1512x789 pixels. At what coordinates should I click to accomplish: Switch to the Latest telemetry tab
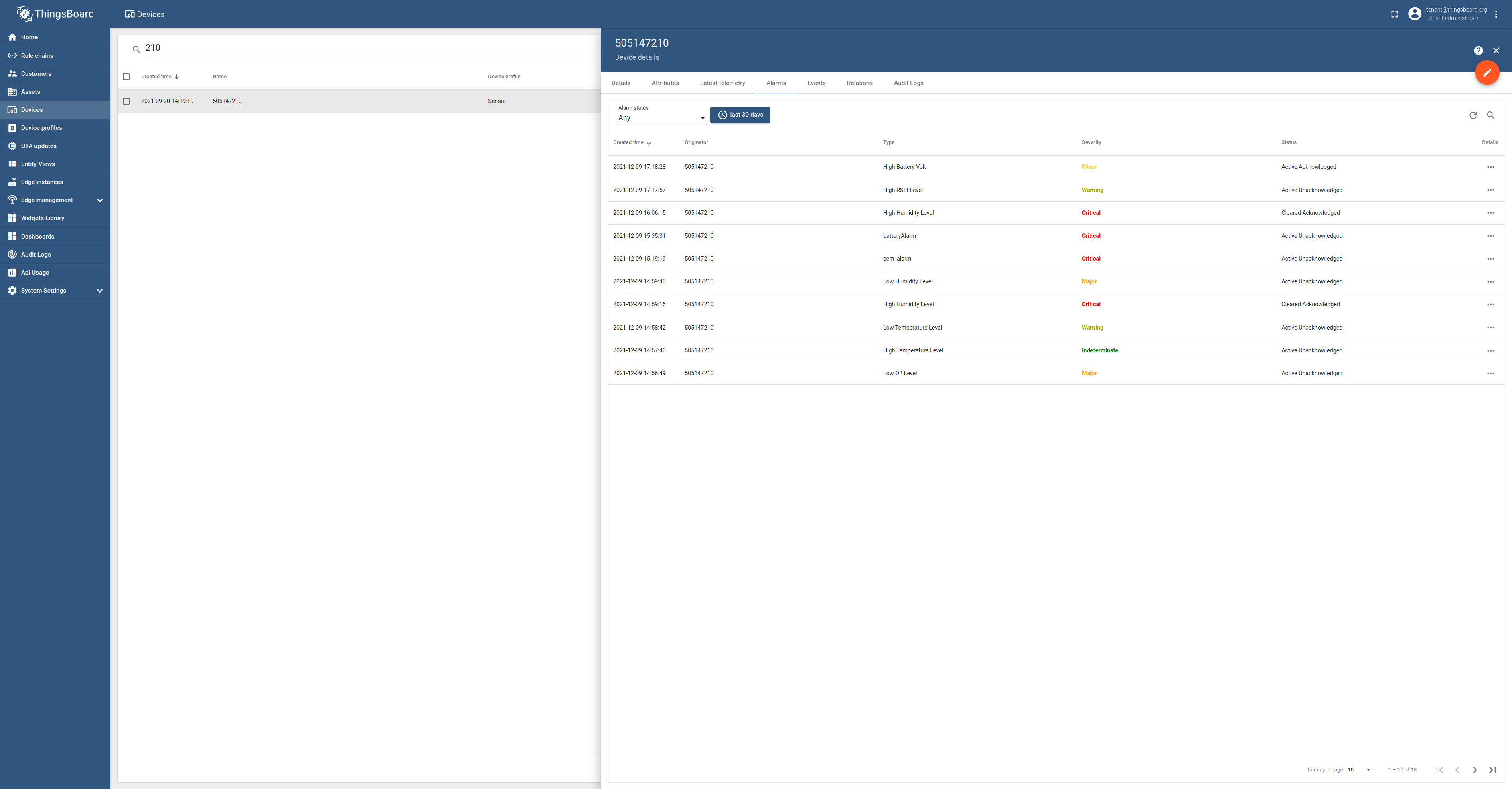tap(722, 83)
